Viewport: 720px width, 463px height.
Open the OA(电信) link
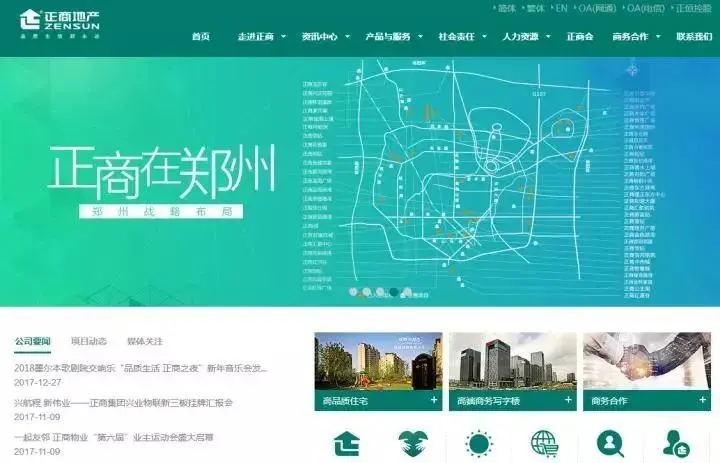(x=646, y=8)
